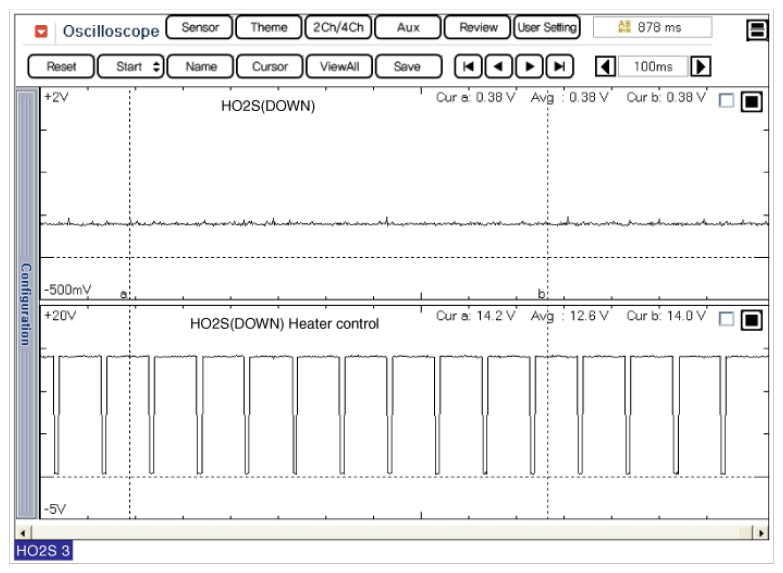Image resolution: width=783 pixels, height=573 pixels.
Task: Jump to first waveform frame
Action: pyautogui.click(x=467, y=67)
